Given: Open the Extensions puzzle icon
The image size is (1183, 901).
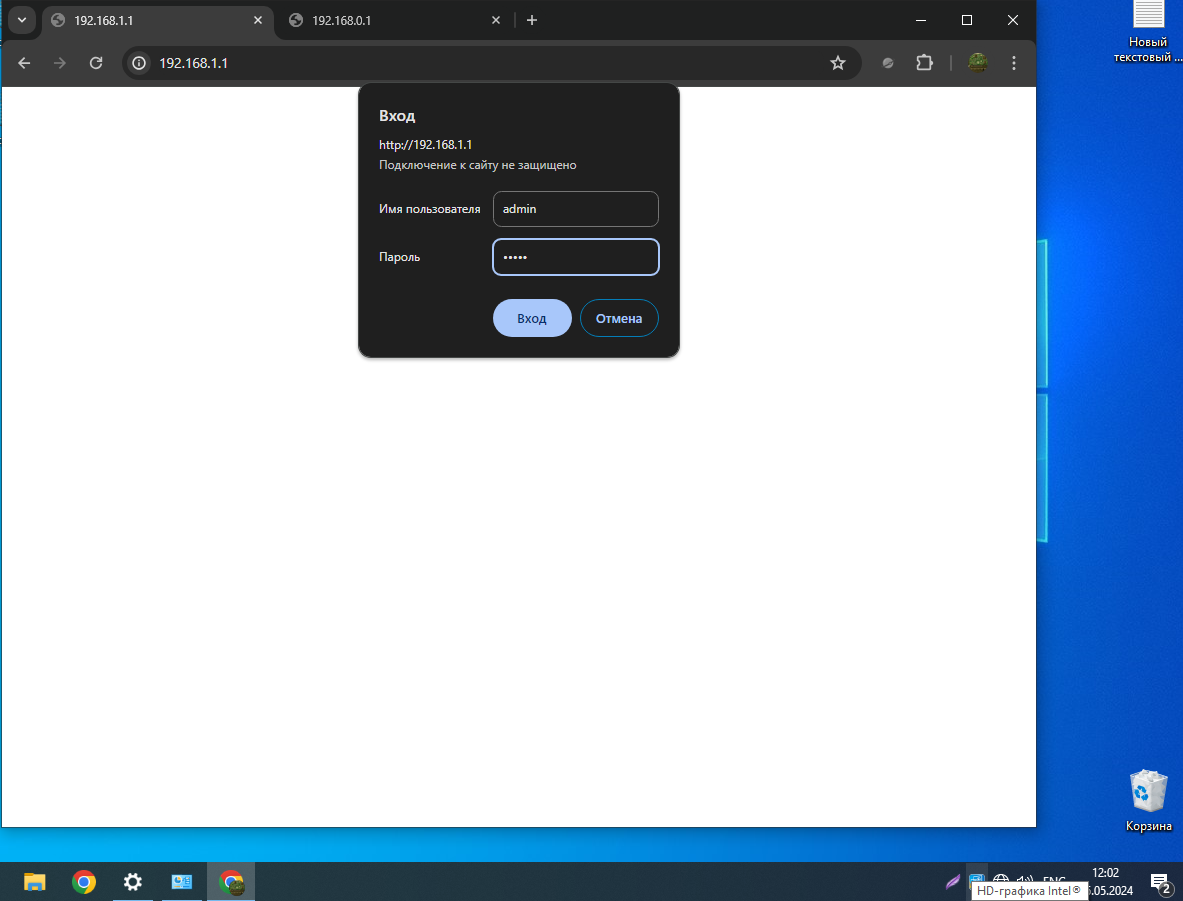Looking at the screenshot, I should click(x=924, y=63).
